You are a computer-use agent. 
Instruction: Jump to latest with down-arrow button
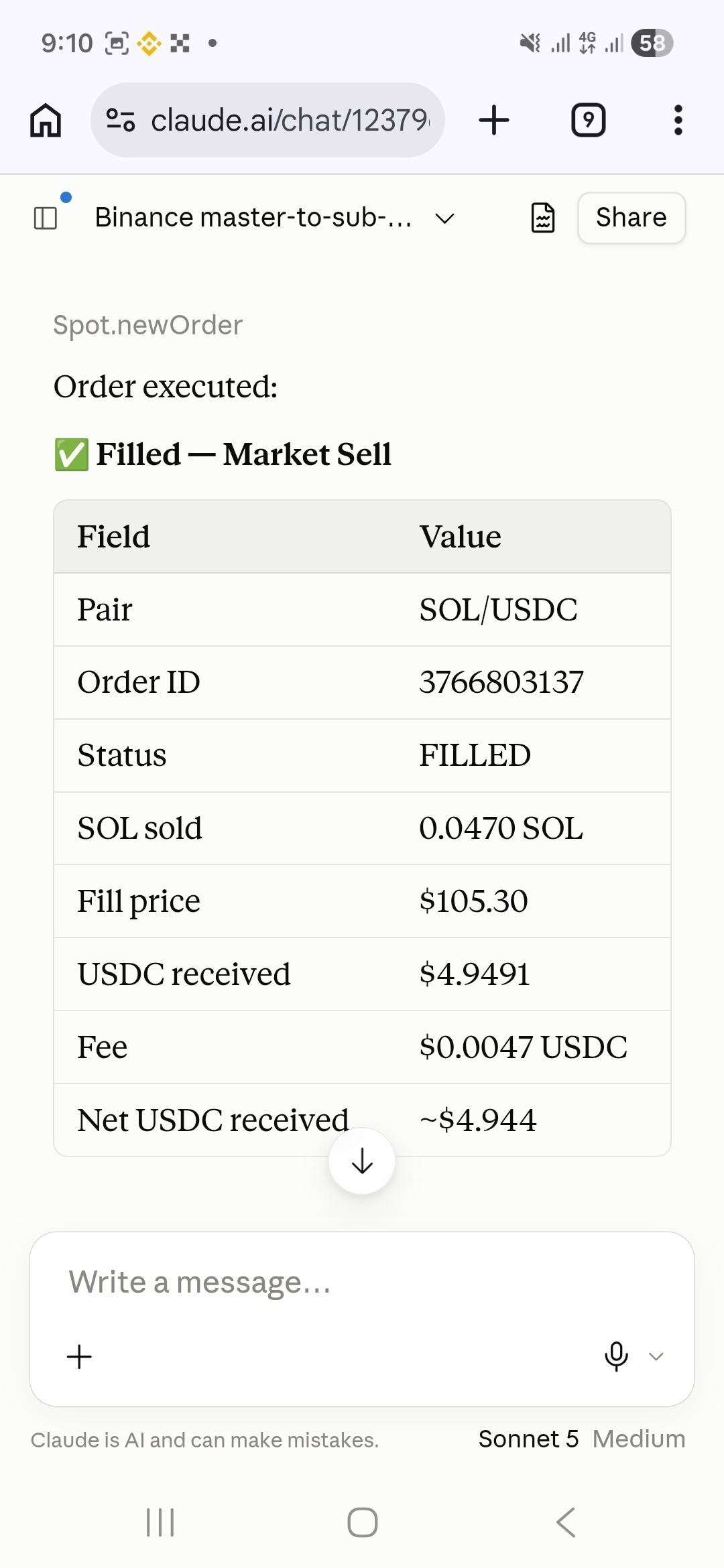(362, 1161)
